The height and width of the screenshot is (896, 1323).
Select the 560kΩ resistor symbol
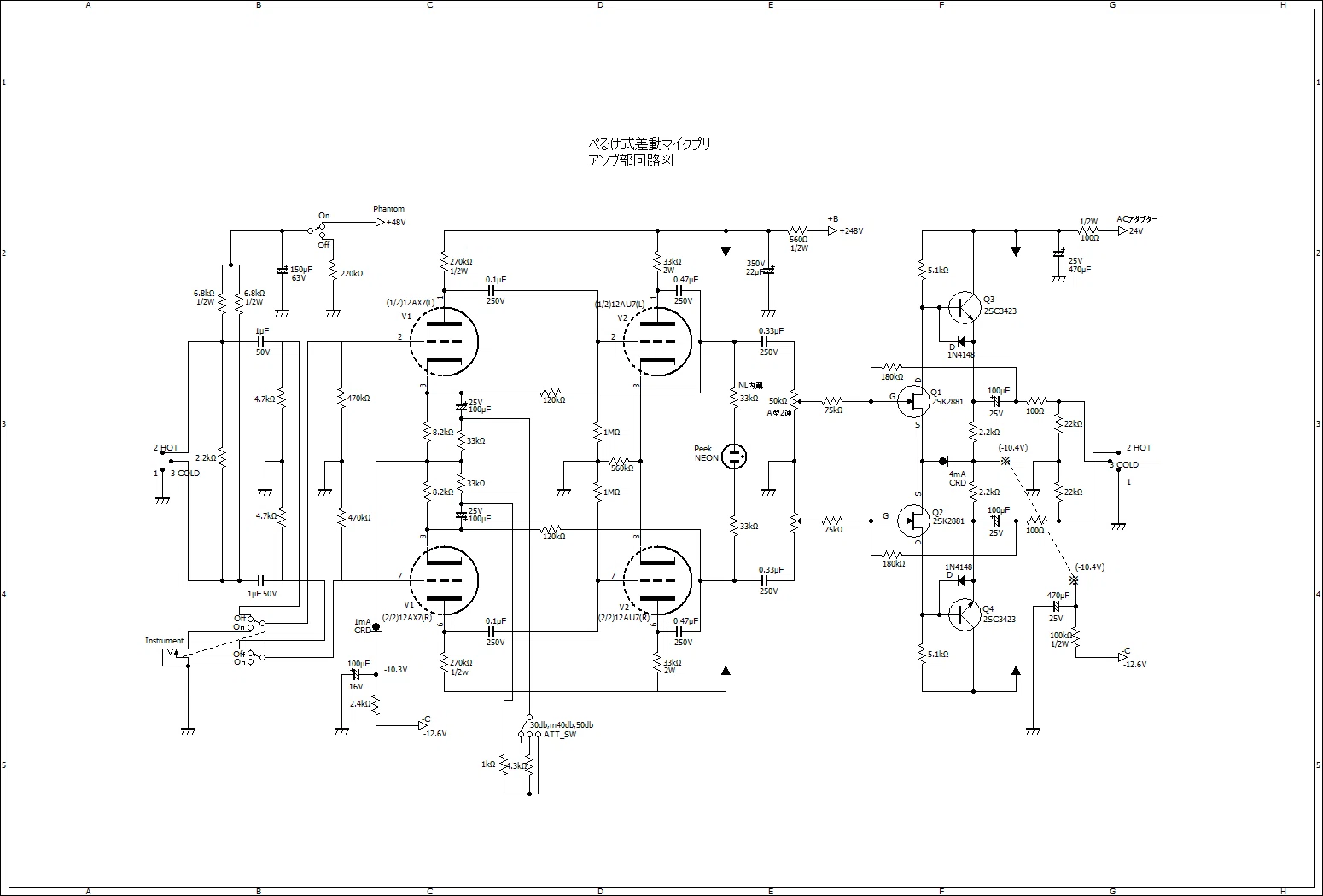620,459
